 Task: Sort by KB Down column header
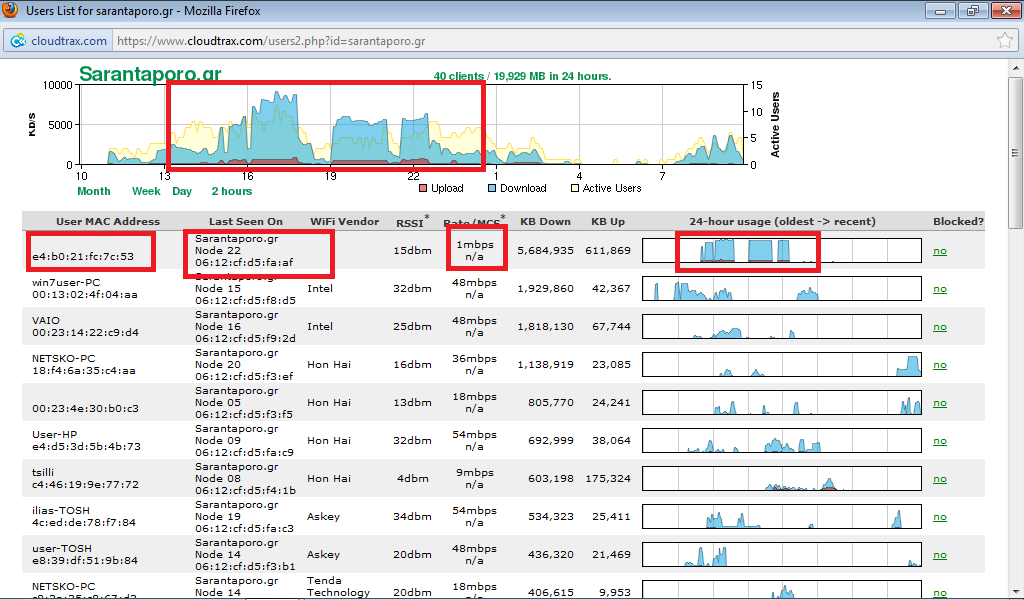click(545, 221)
